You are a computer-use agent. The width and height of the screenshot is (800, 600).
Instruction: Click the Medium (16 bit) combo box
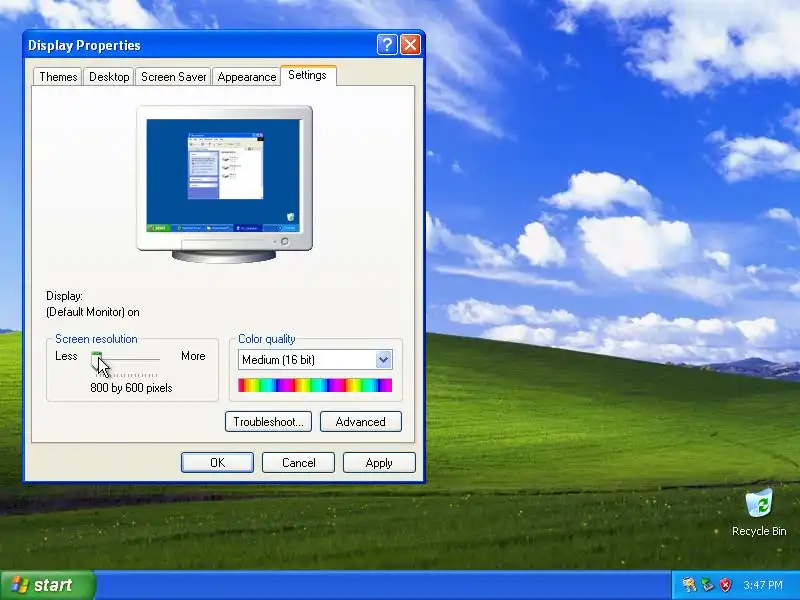click(x=315, y=360)
